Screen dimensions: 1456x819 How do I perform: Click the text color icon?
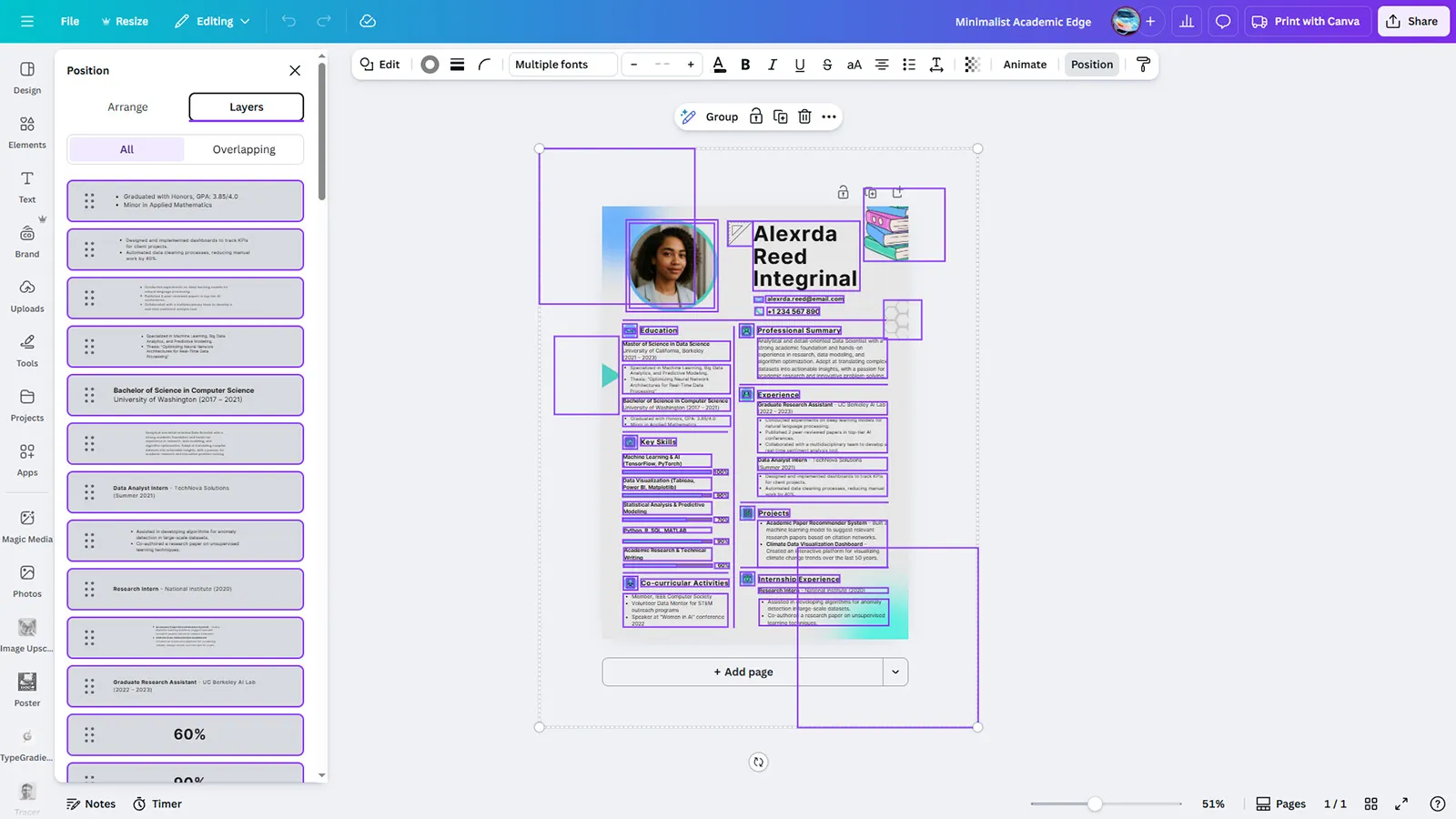[x=719, y=65]
